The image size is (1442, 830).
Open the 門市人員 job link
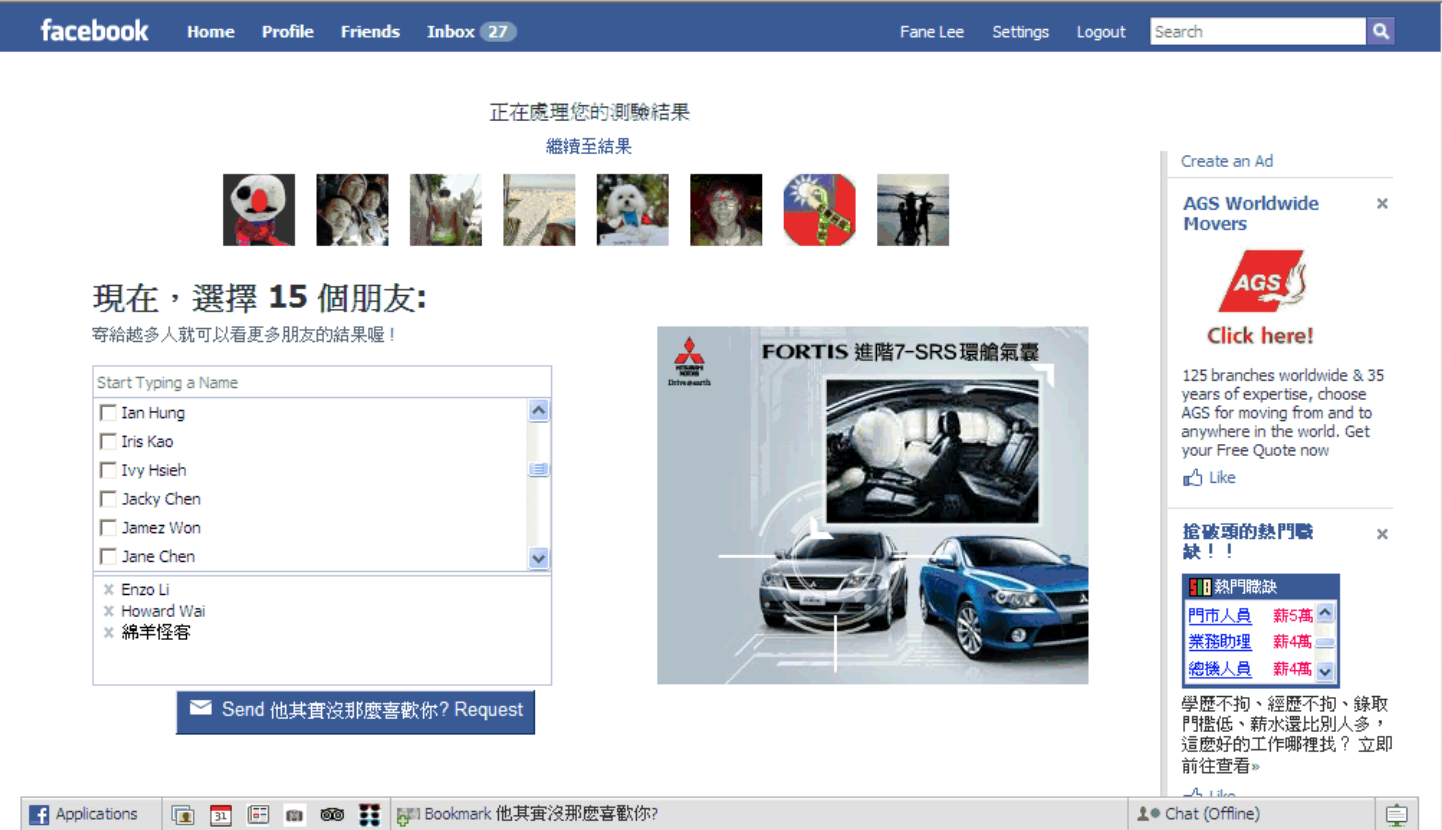pyautogui.click(x=1220, y=616)
